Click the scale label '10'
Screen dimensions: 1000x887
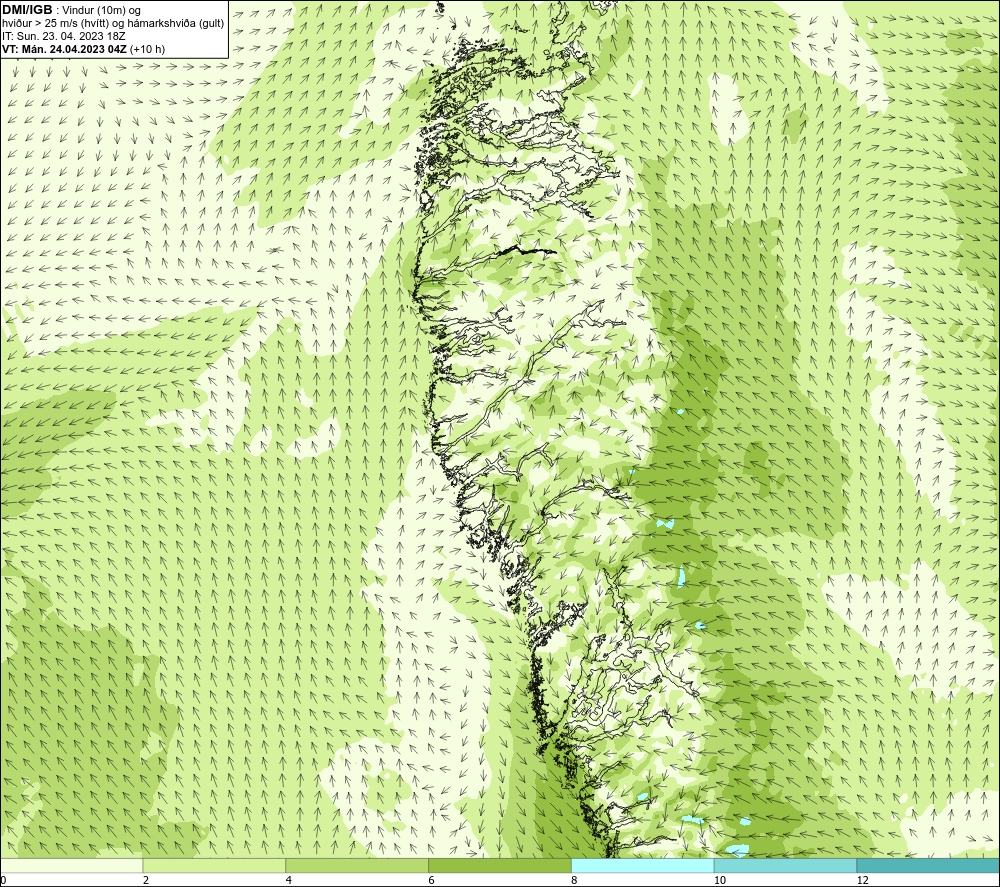click(x=719, y=881)
